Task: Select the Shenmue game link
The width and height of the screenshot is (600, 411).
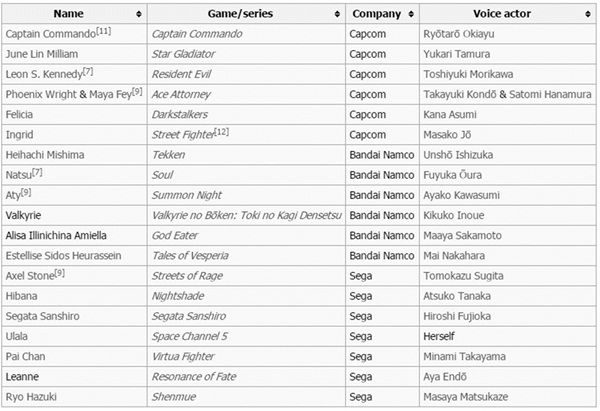Action: [173, 395]
